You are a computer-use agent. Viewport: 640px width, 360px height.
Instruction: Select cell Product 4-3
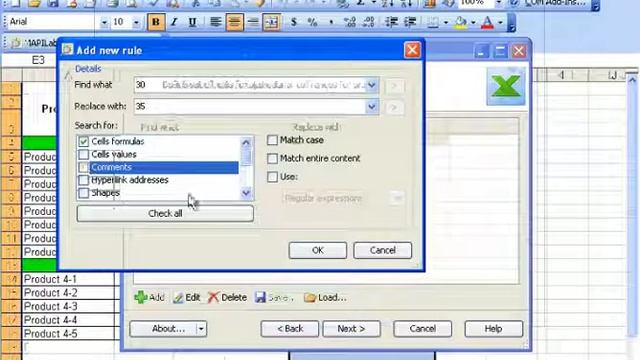69,307
